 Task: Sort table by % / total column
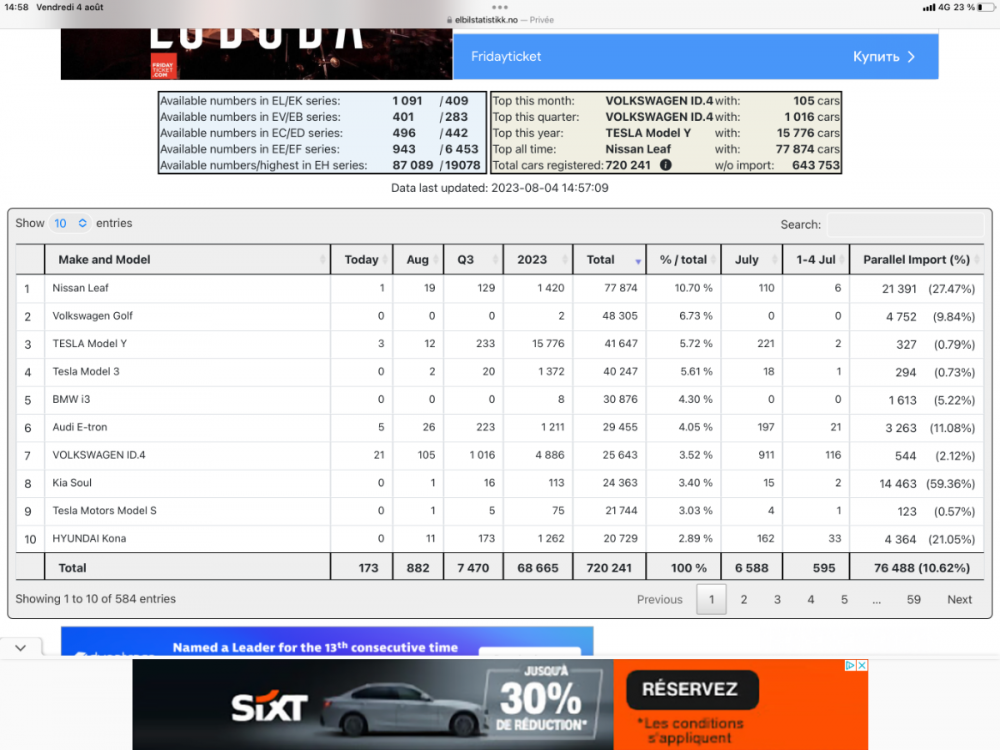coord(683,260)
